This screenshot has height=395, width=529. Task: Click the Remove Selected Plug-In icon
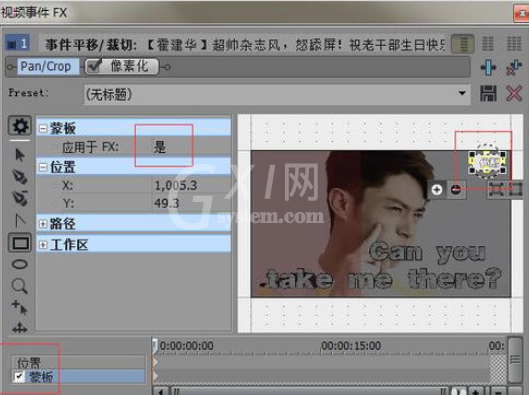[x=514, y=67]
